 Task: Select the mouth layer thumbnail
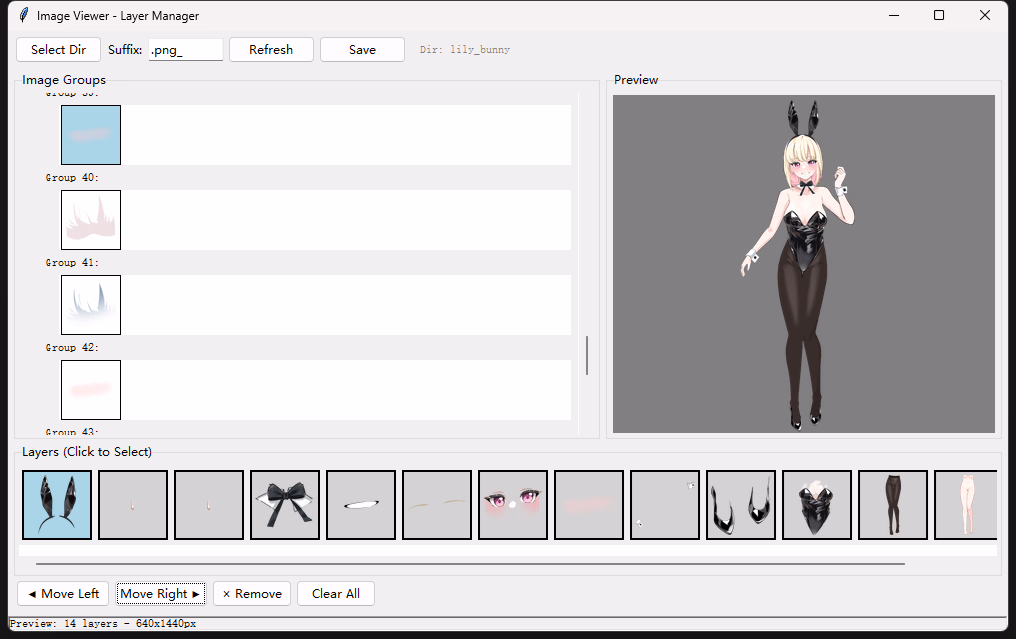(x=361, y=505)
